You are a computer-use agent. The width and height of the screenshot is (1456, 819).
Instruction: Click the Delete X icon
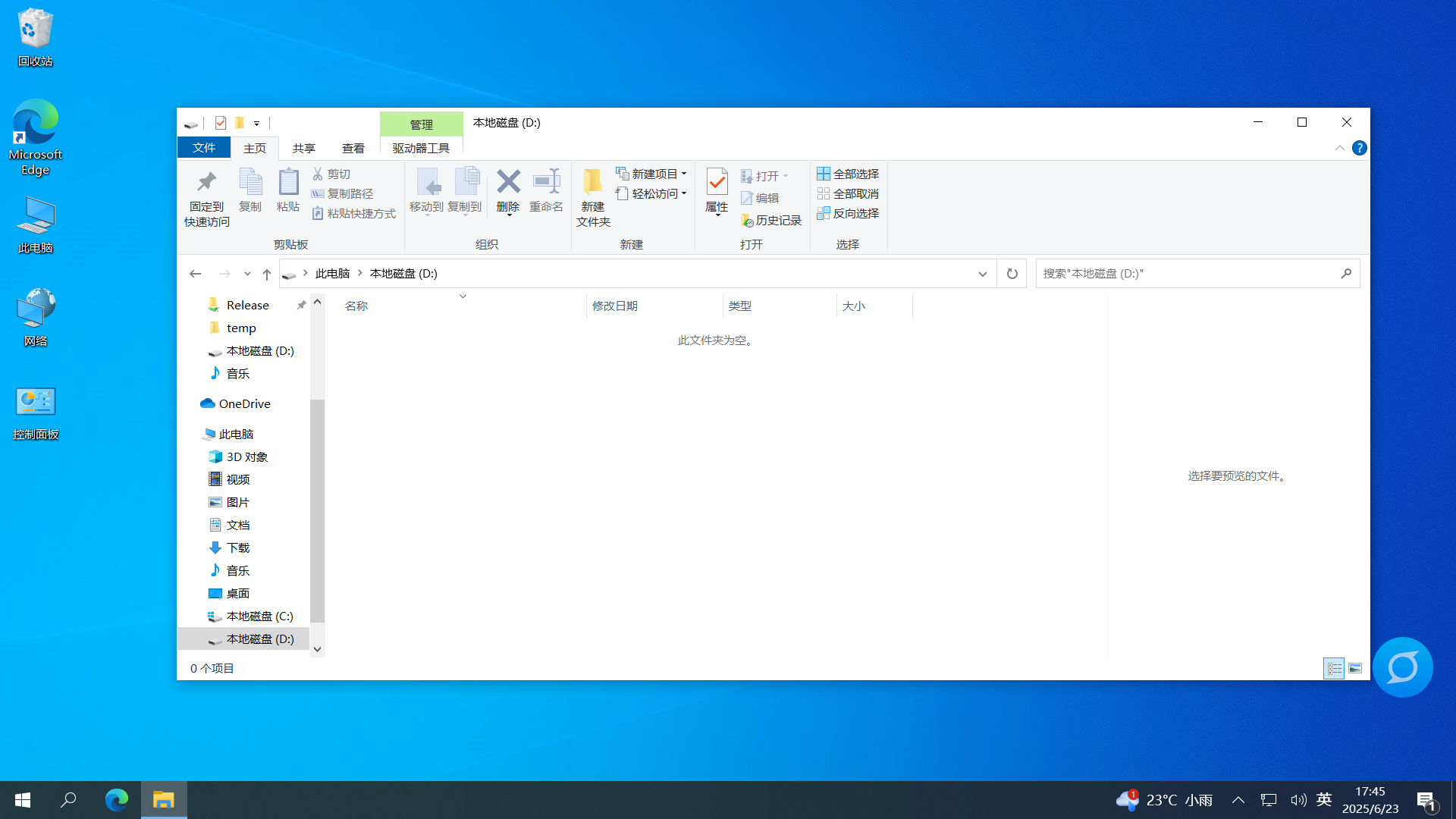508,190
